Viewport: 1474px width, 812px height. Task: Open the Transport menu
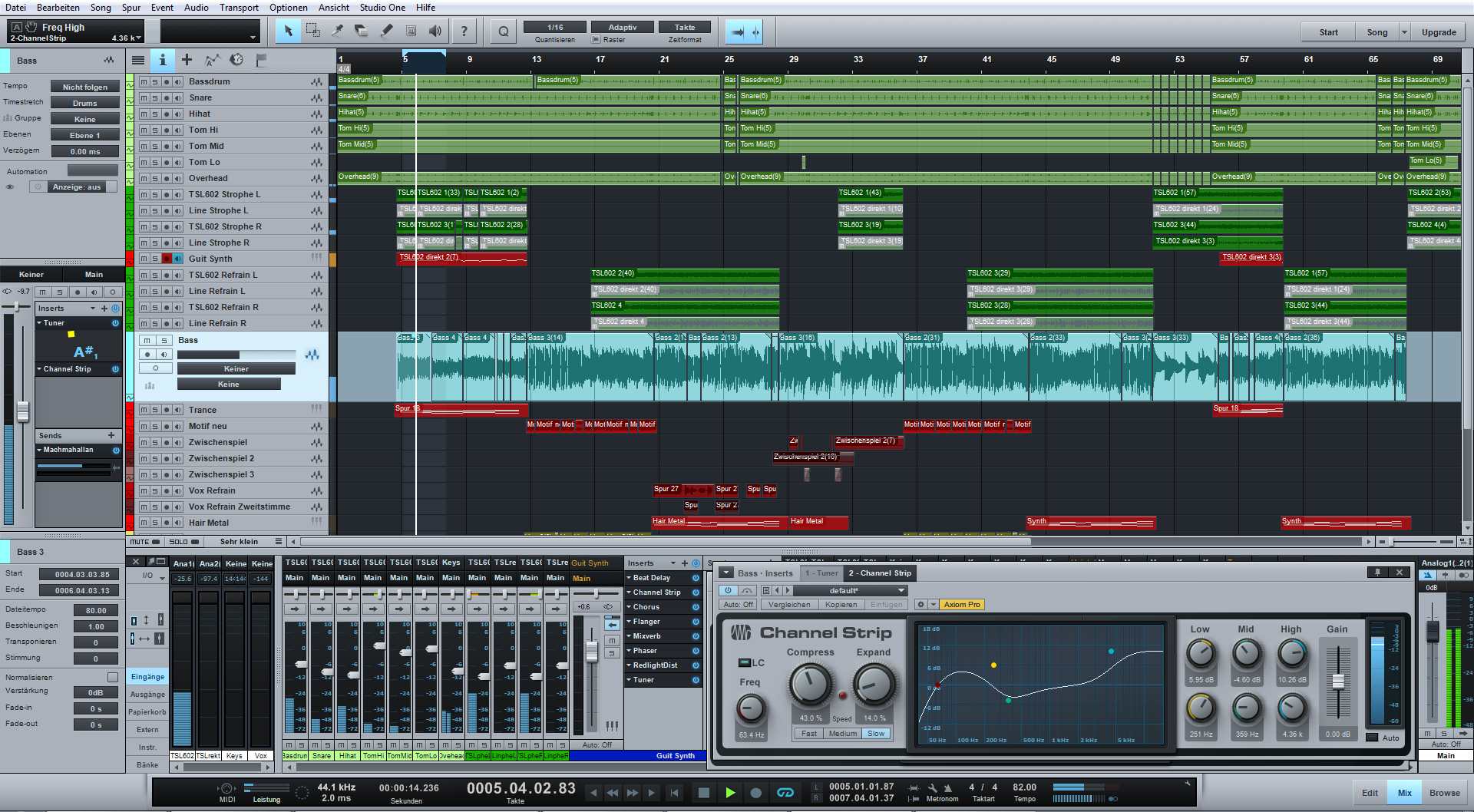pos(239,8)
